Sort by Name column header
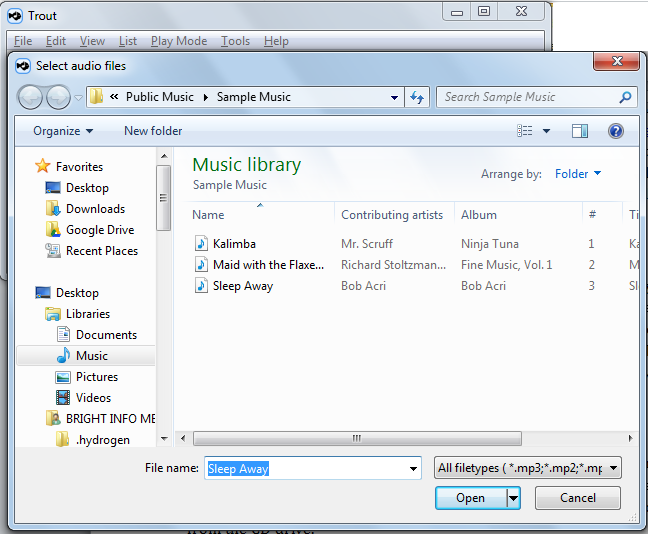Image resolution: width=648 pixels, height=534 pixels. [208, 215]
